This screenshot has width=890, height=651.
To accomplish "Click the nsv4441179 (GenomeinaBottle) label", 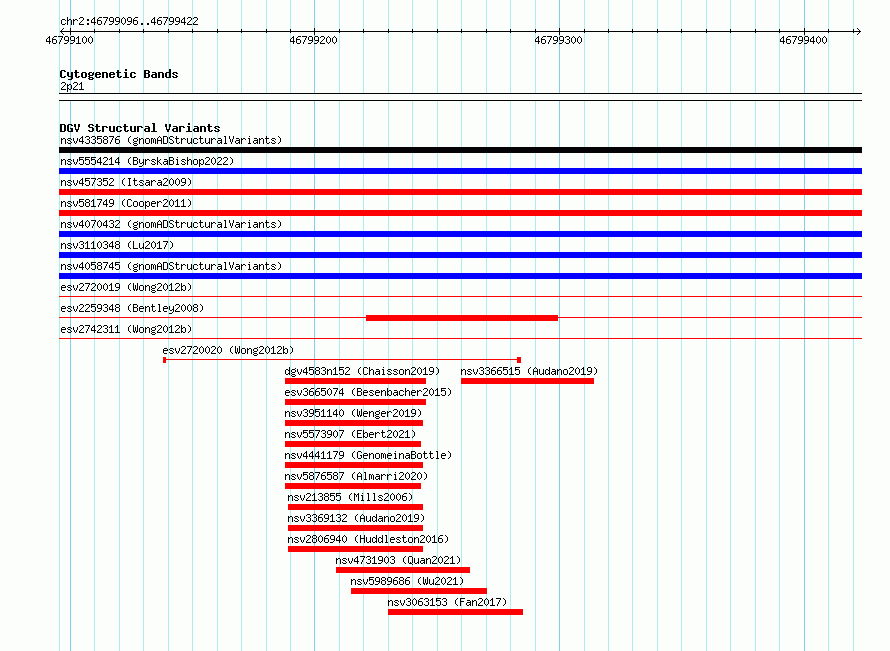I will click(x=368, y=455).
